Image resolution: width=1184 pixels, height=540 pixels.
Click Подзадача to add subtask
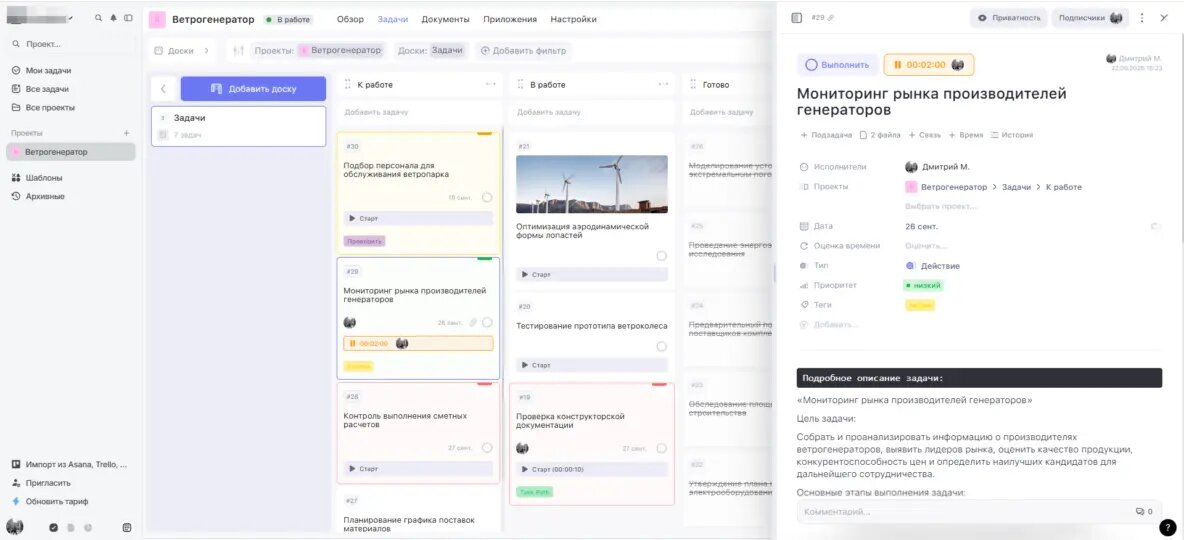pos(826,135)
